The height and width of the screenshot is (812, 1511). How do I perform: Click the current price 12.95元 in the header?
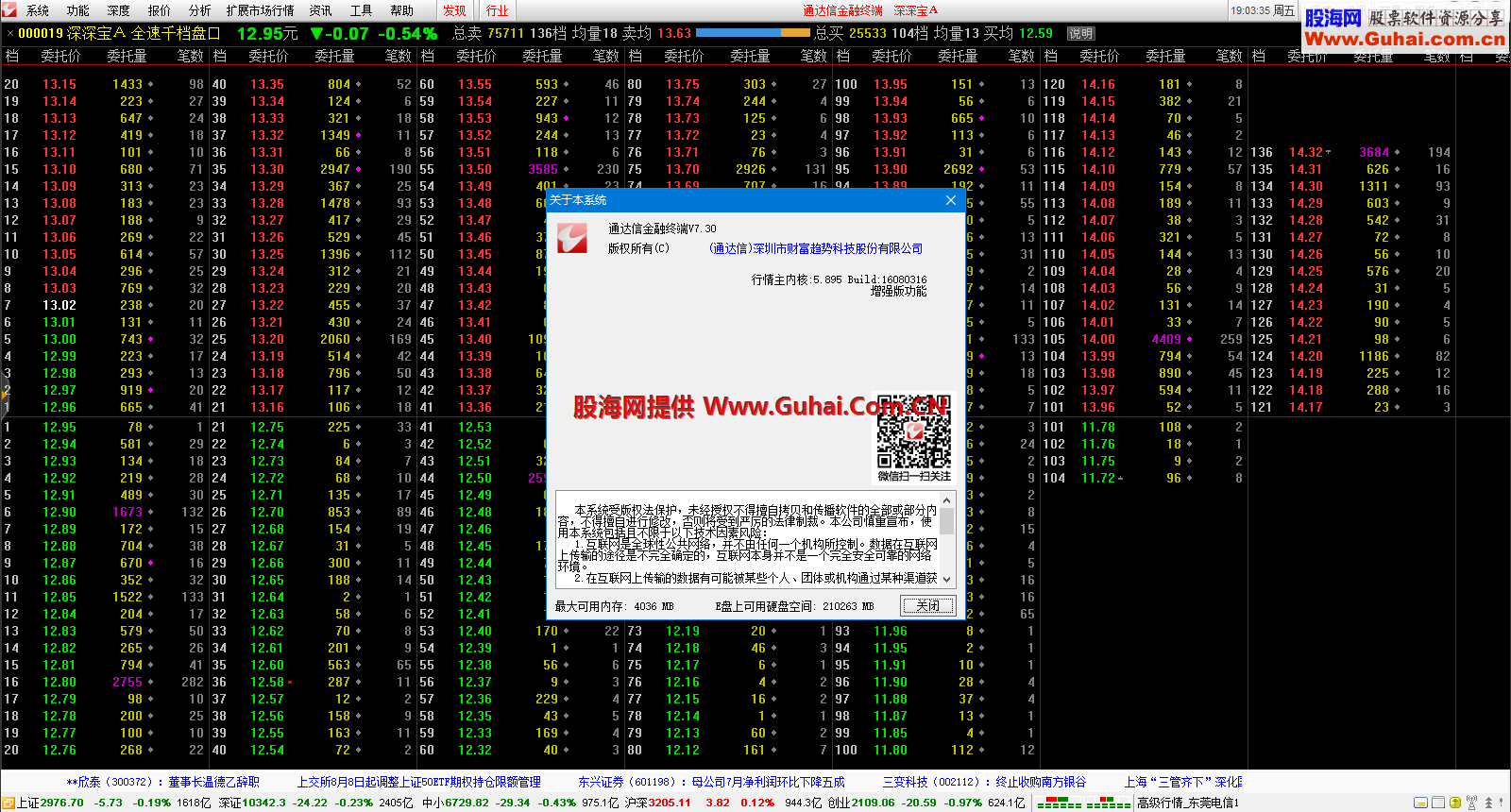pyautogui.click(x=267, y=33)
